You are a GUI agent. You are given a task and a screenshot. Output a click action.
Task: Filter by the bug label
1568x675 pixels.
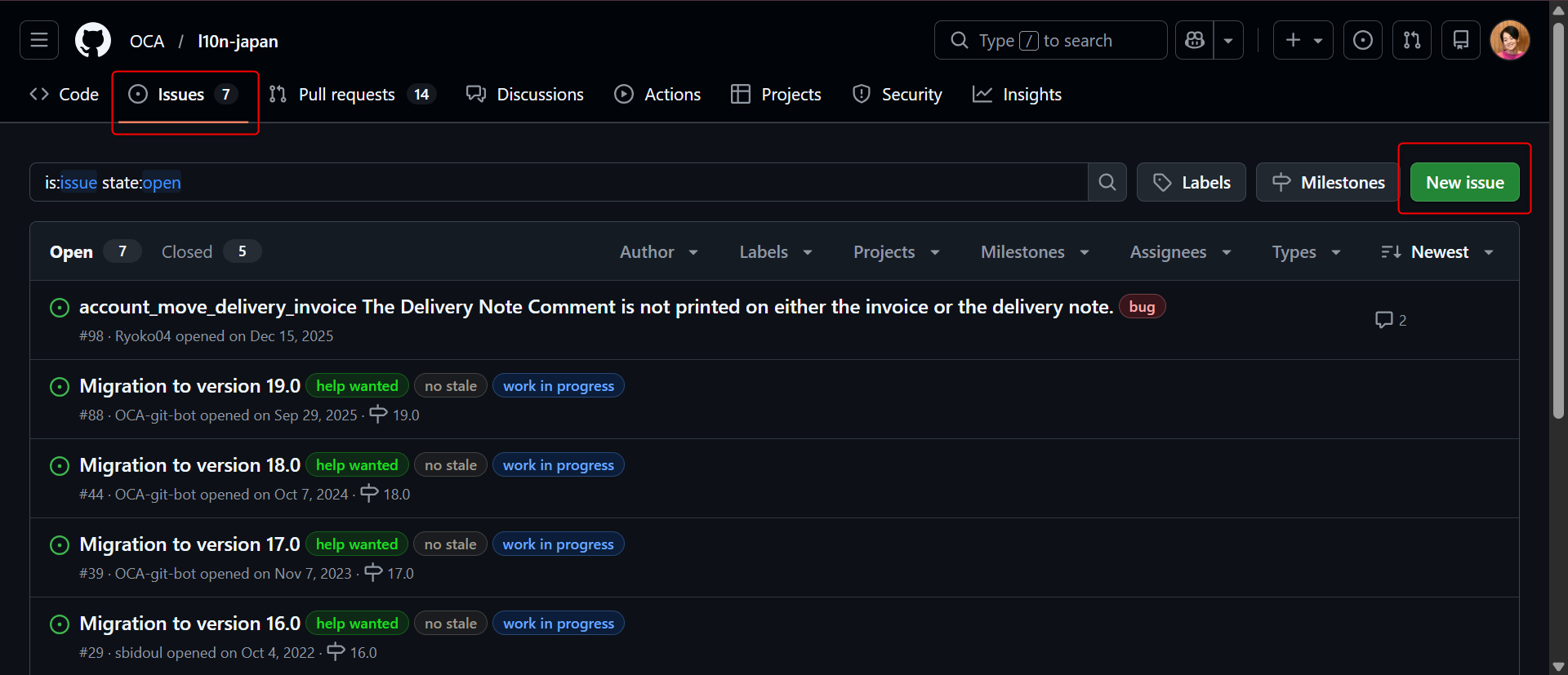[1142, 307]
